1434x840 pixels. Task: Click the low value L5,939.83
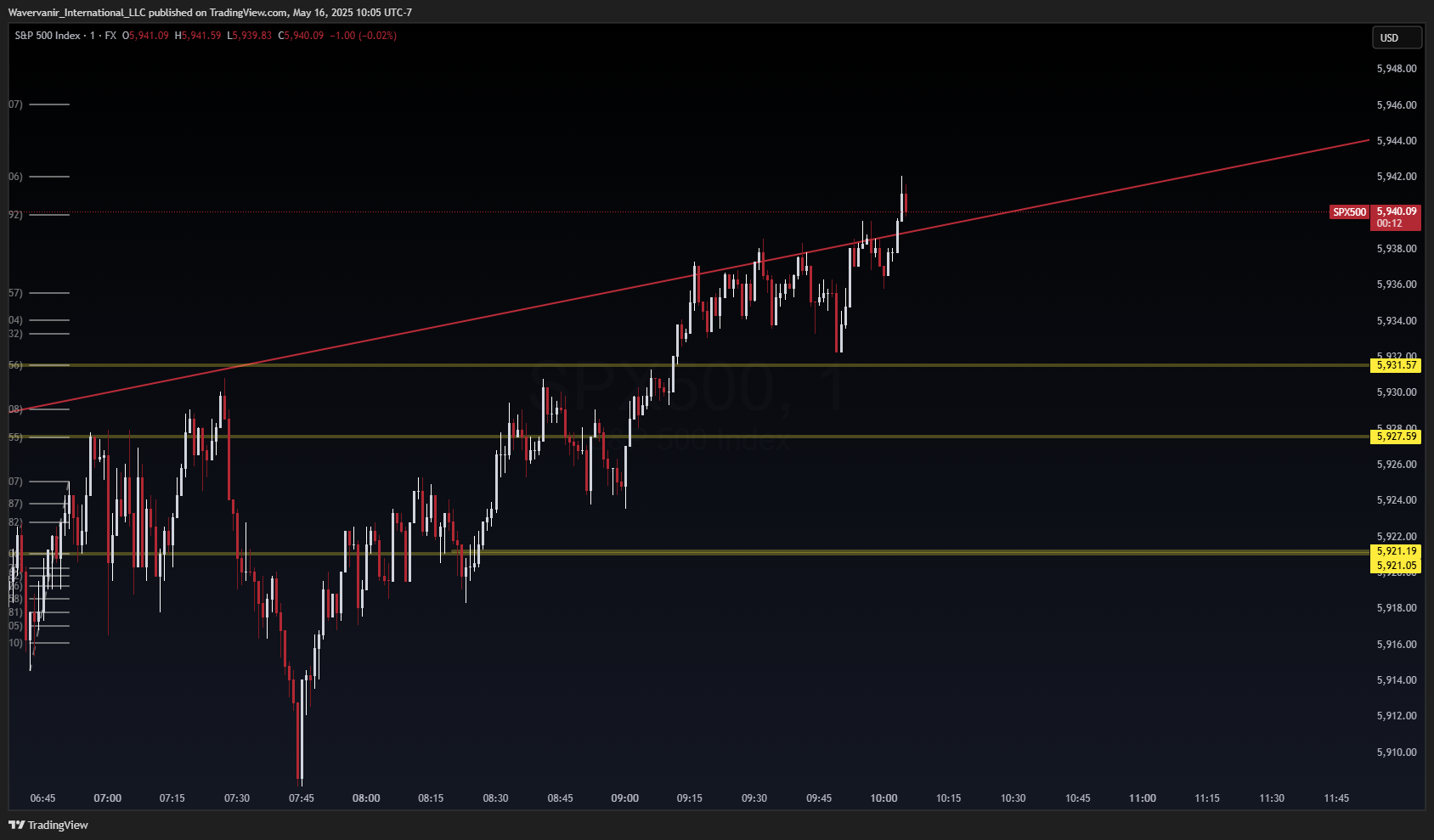250,36
